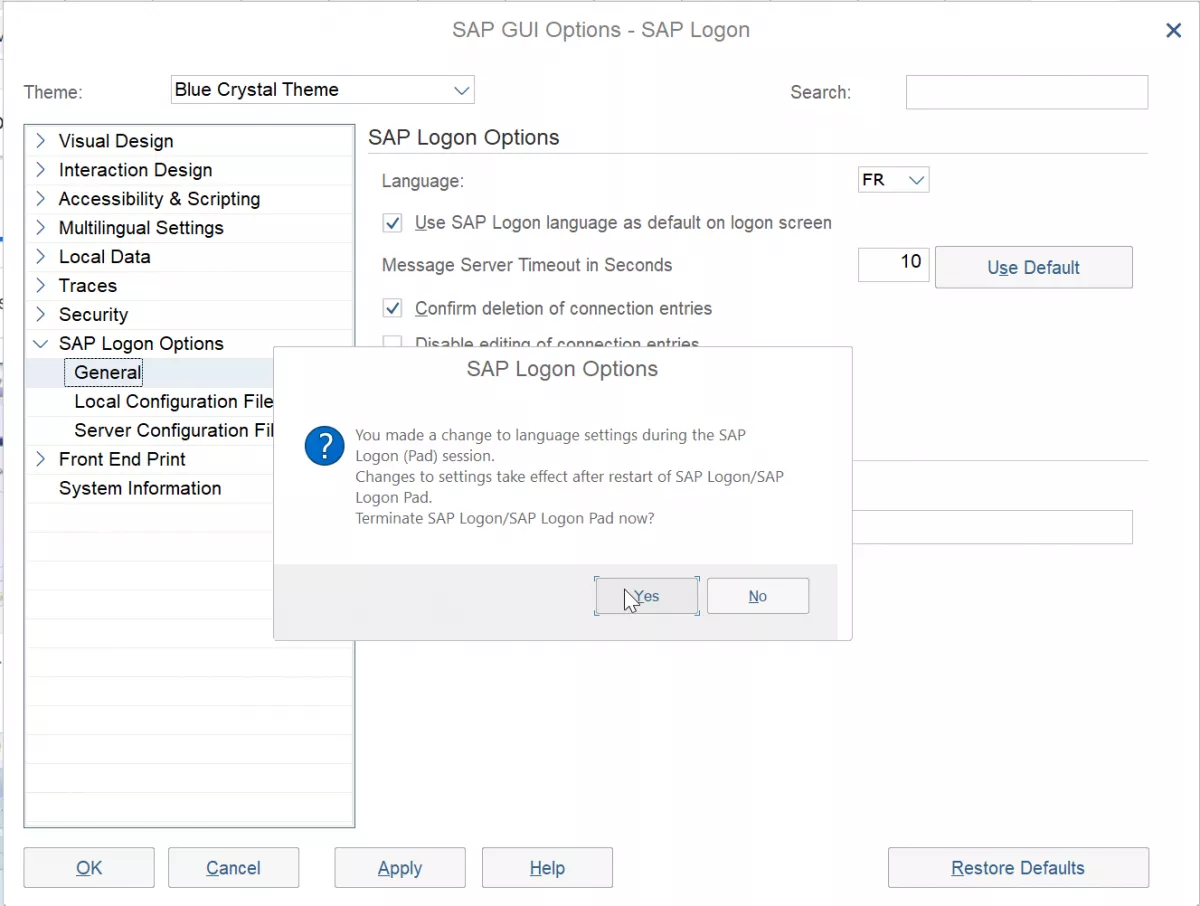This screenshot has width=1200, height=906.
Task: Click the Search: label
Action: click(x=821, y=92)
